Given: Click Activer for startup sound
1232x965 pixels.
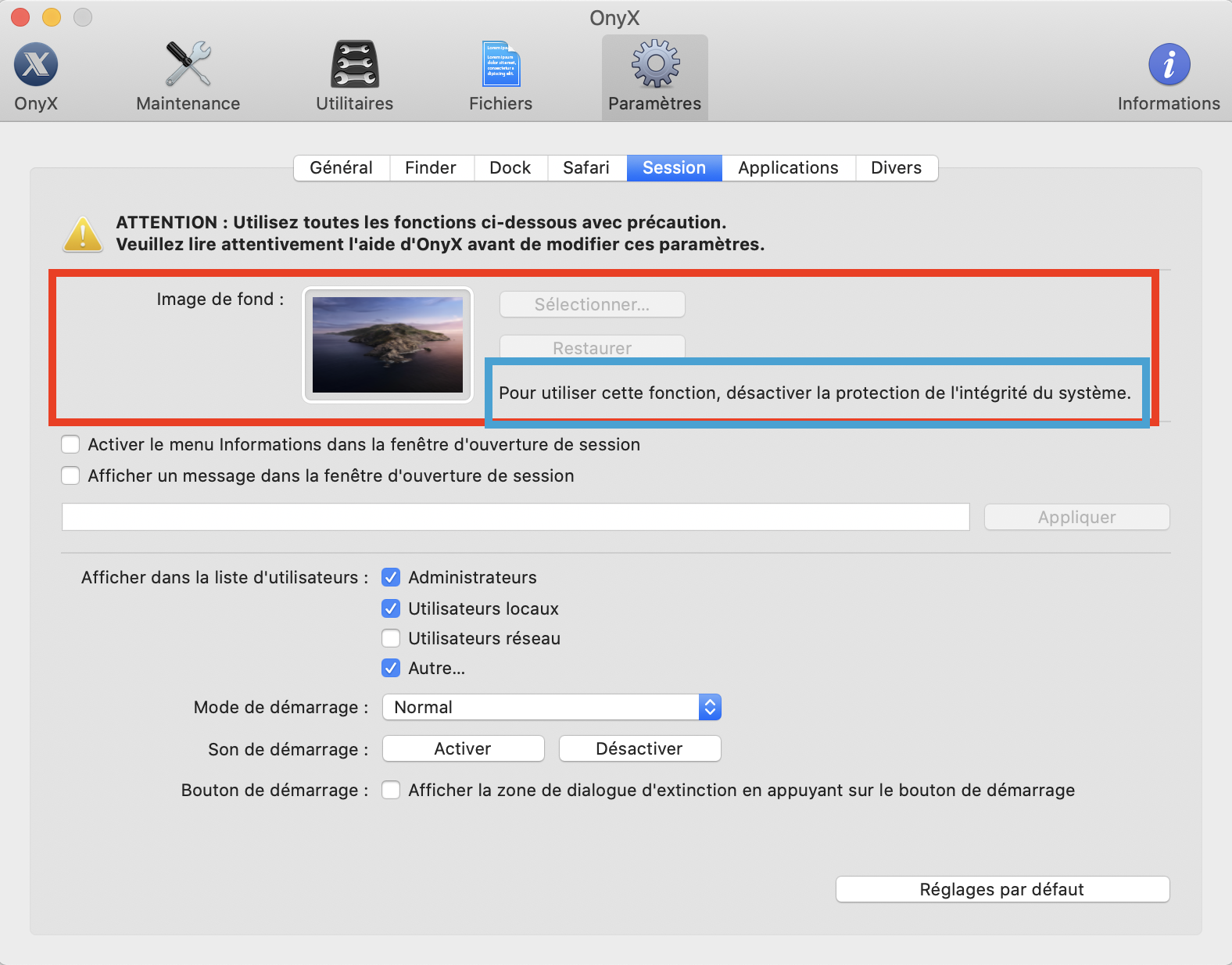Looking at the screenshot, I should [464, 749].
